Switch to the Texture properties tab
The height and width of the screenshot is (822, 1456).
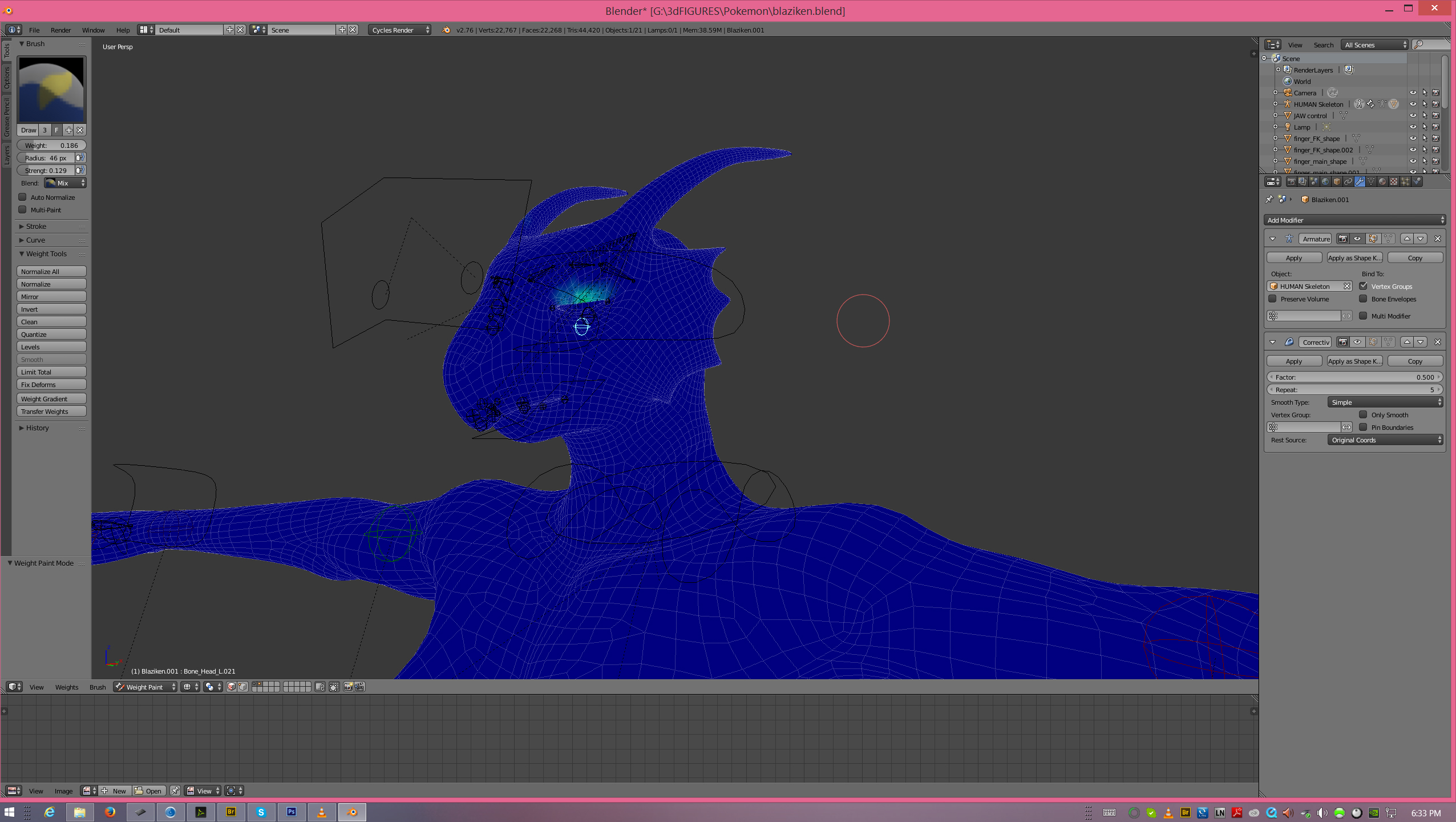(x=1394, y=182)
